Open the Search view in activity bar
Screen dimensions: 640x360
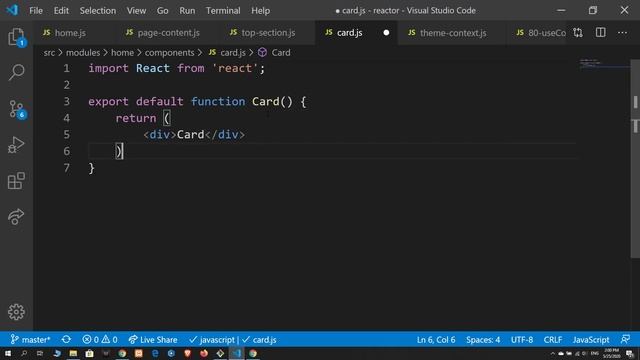click(x=16, y=72)
